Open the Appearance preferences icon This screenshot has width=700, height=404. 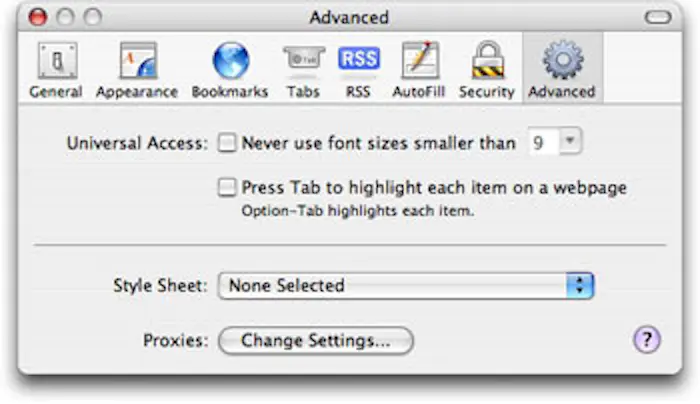pyautogui.click(x=137, y=62)
